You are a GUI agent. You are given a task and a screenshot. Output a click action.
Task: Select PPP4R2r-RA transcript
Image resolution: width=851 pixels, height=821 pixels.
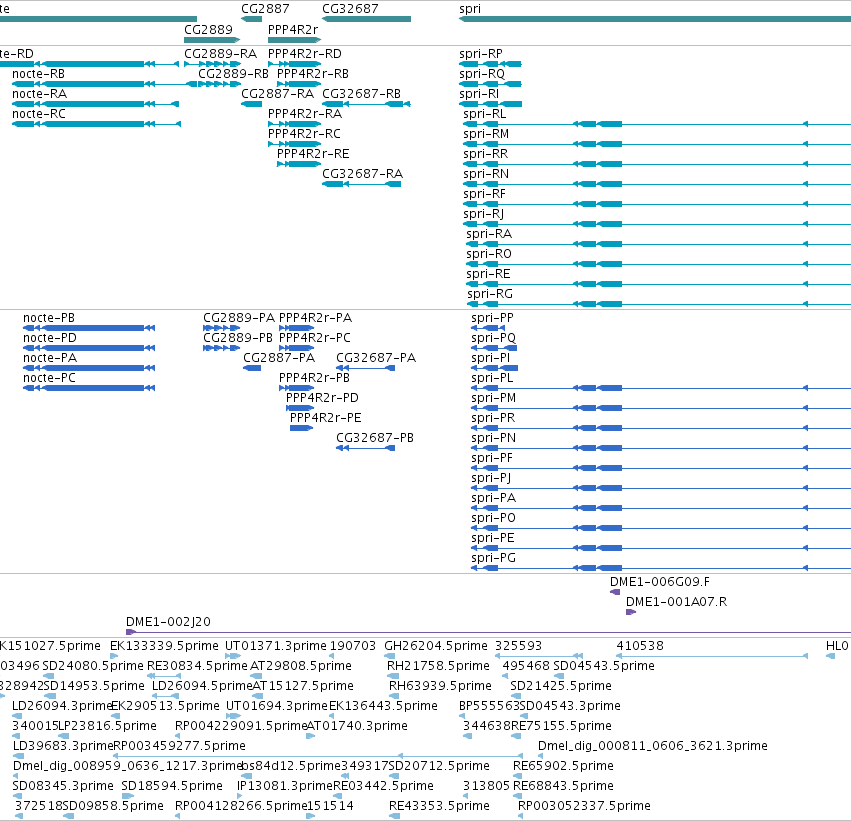pos(294,124)
